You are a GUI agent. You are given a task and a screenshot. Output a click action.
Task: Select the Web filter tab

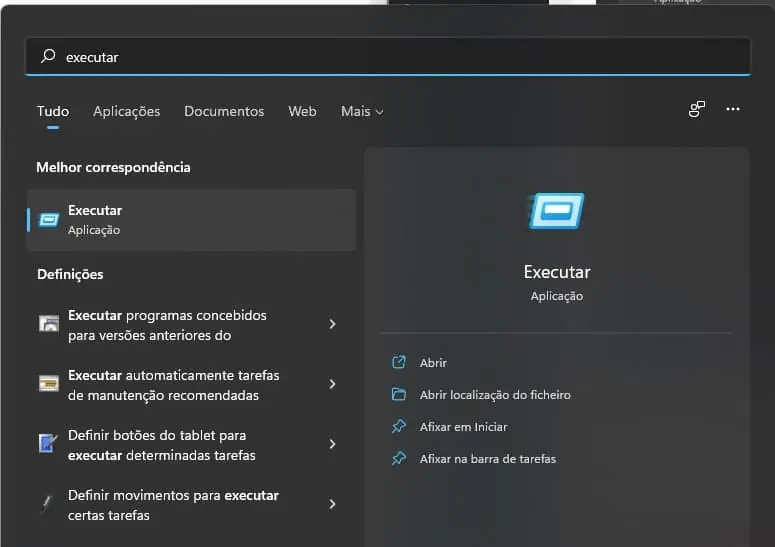pos(302,111)
